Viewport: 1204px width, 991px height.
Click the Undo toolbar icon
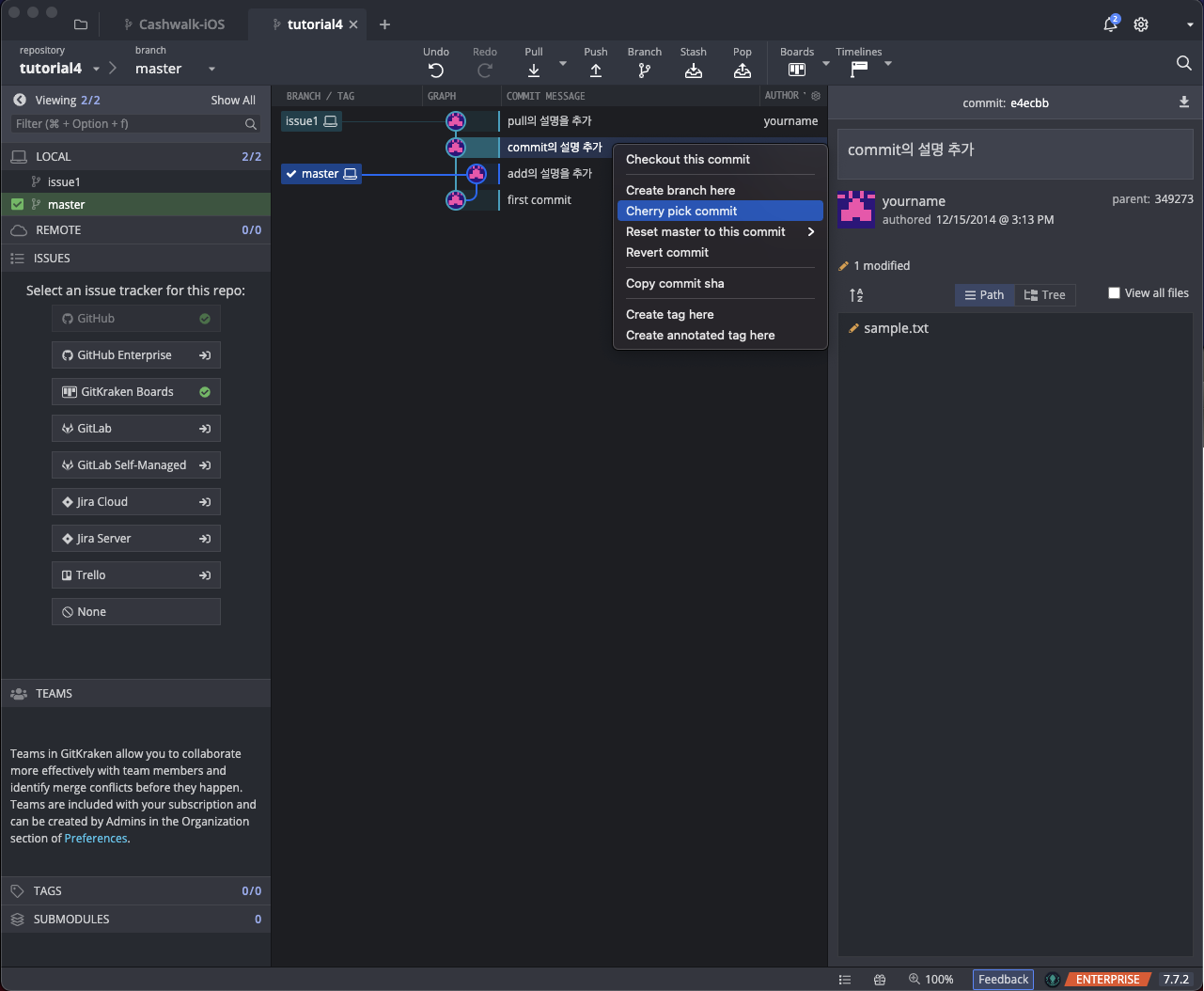(436, 71)
